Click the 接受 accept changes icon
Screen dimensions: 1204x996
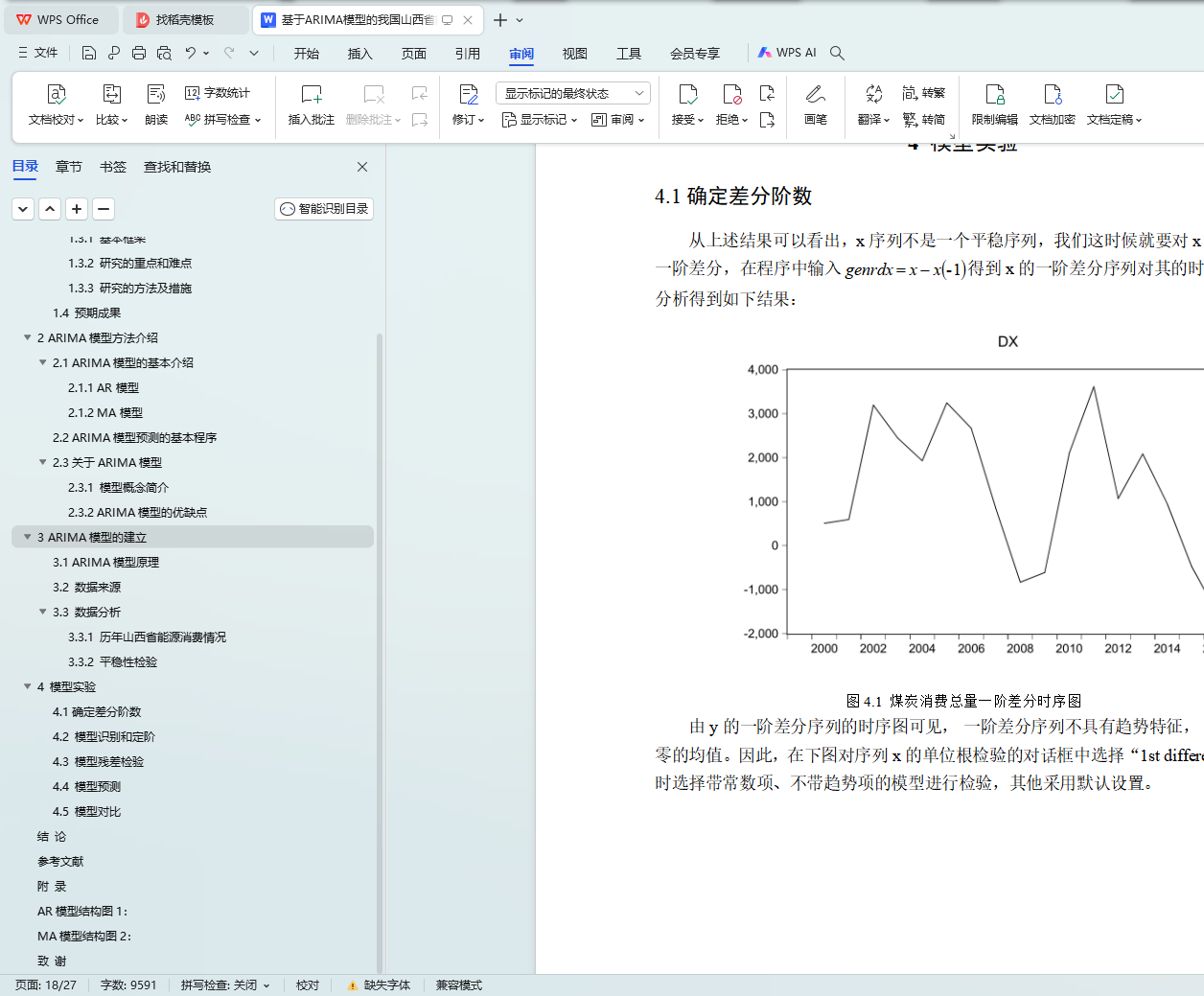687,94
